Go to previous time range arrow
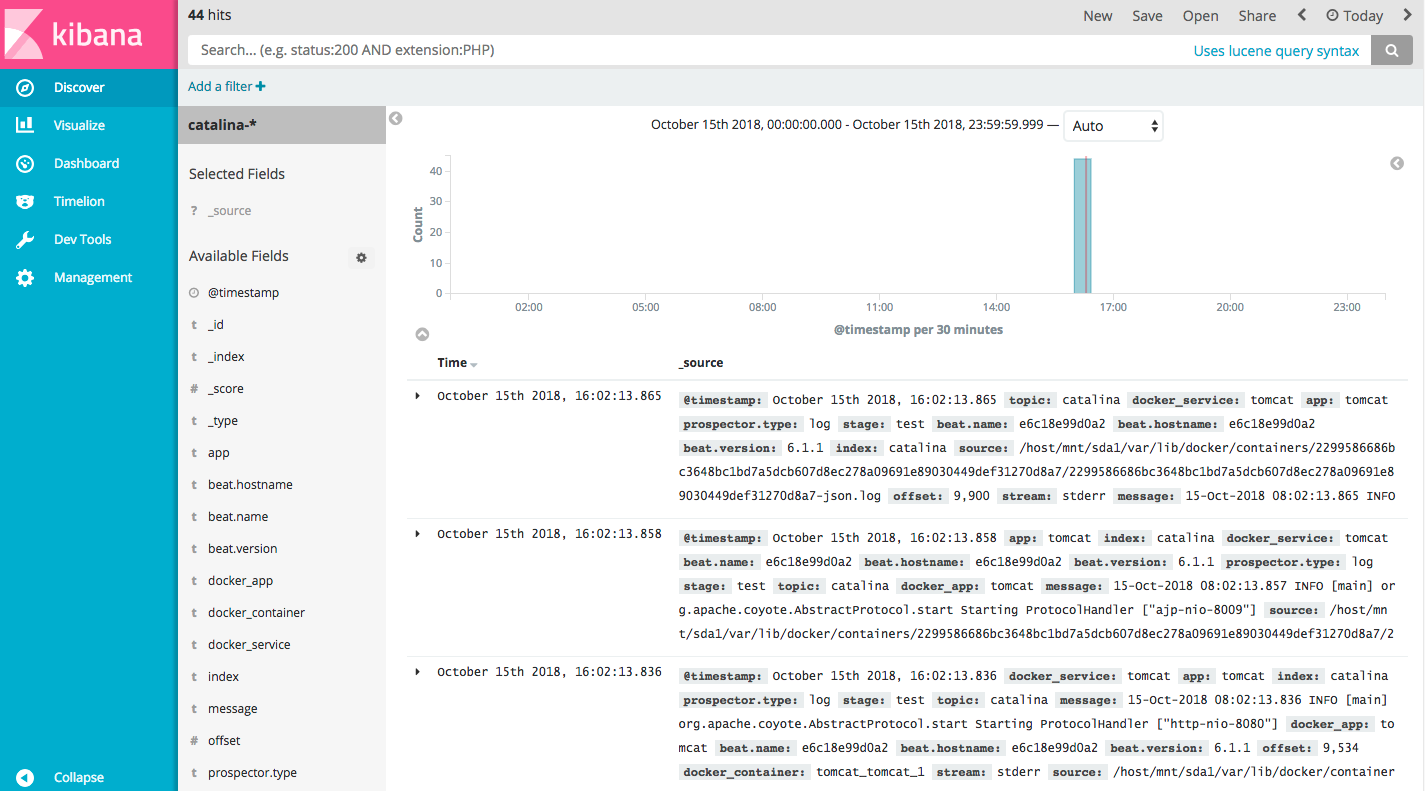 [1302, 15]
